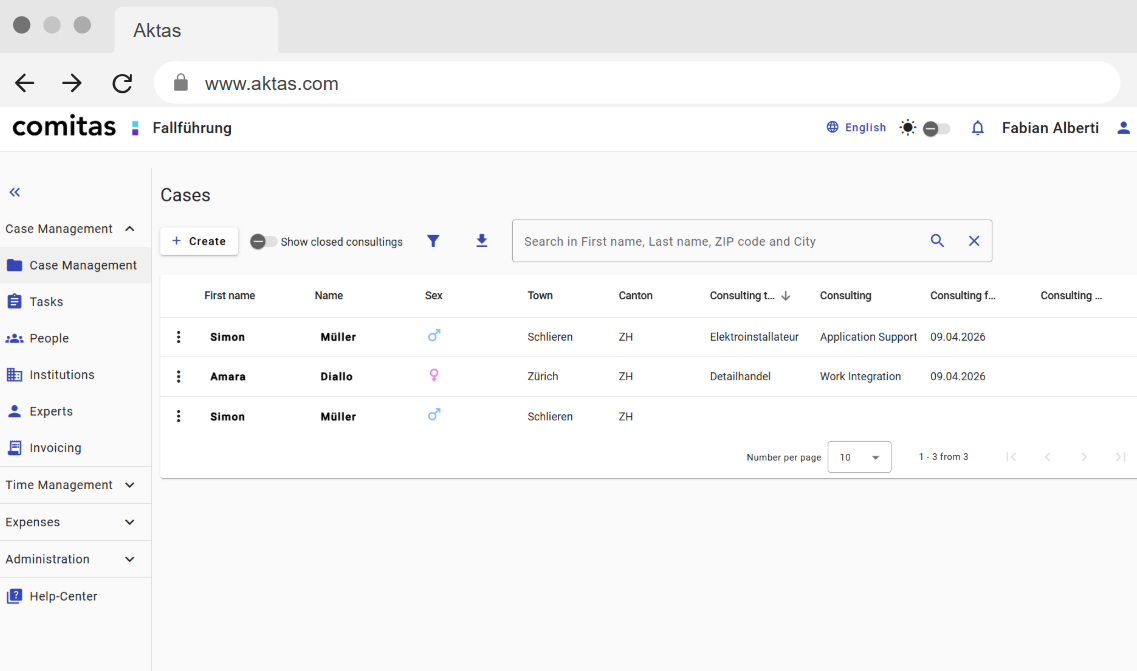Click the download export icon
1137x671 pixels.
(482, 241)
